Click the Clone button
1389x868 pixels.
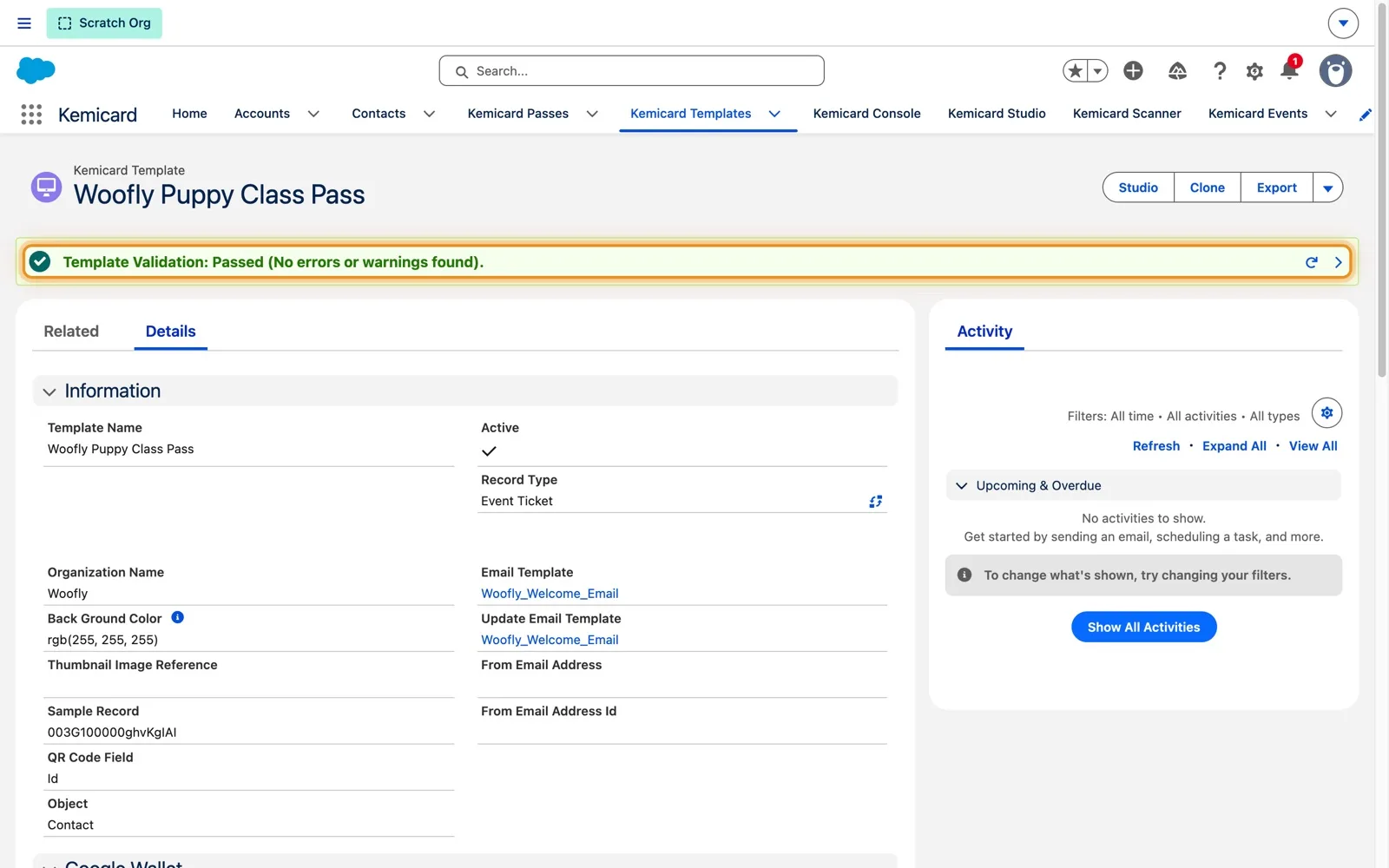(x=1207, y=187)
